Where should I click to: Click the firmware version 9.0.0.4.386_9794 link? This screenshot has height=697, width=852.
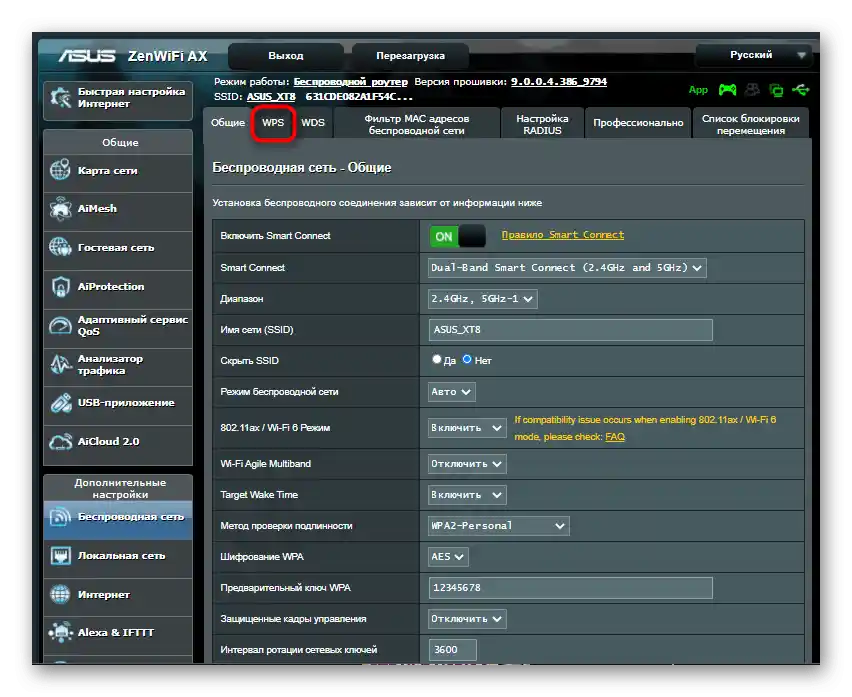(559, 81)
